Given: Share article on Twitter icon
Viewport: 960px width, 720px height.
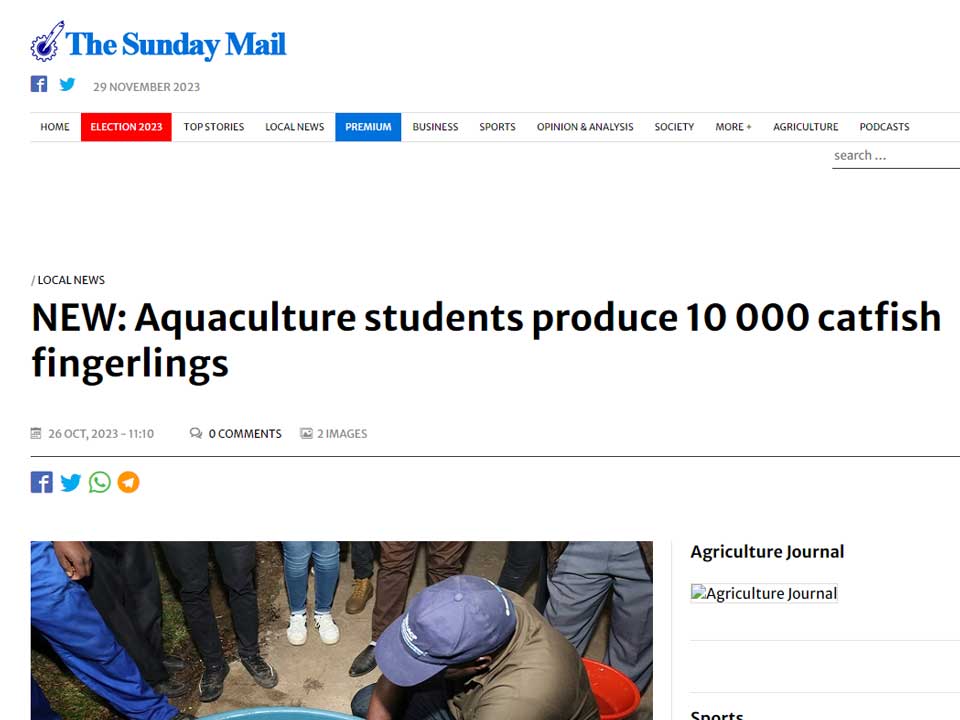Looking at the screenshot, I should (70, 483).
